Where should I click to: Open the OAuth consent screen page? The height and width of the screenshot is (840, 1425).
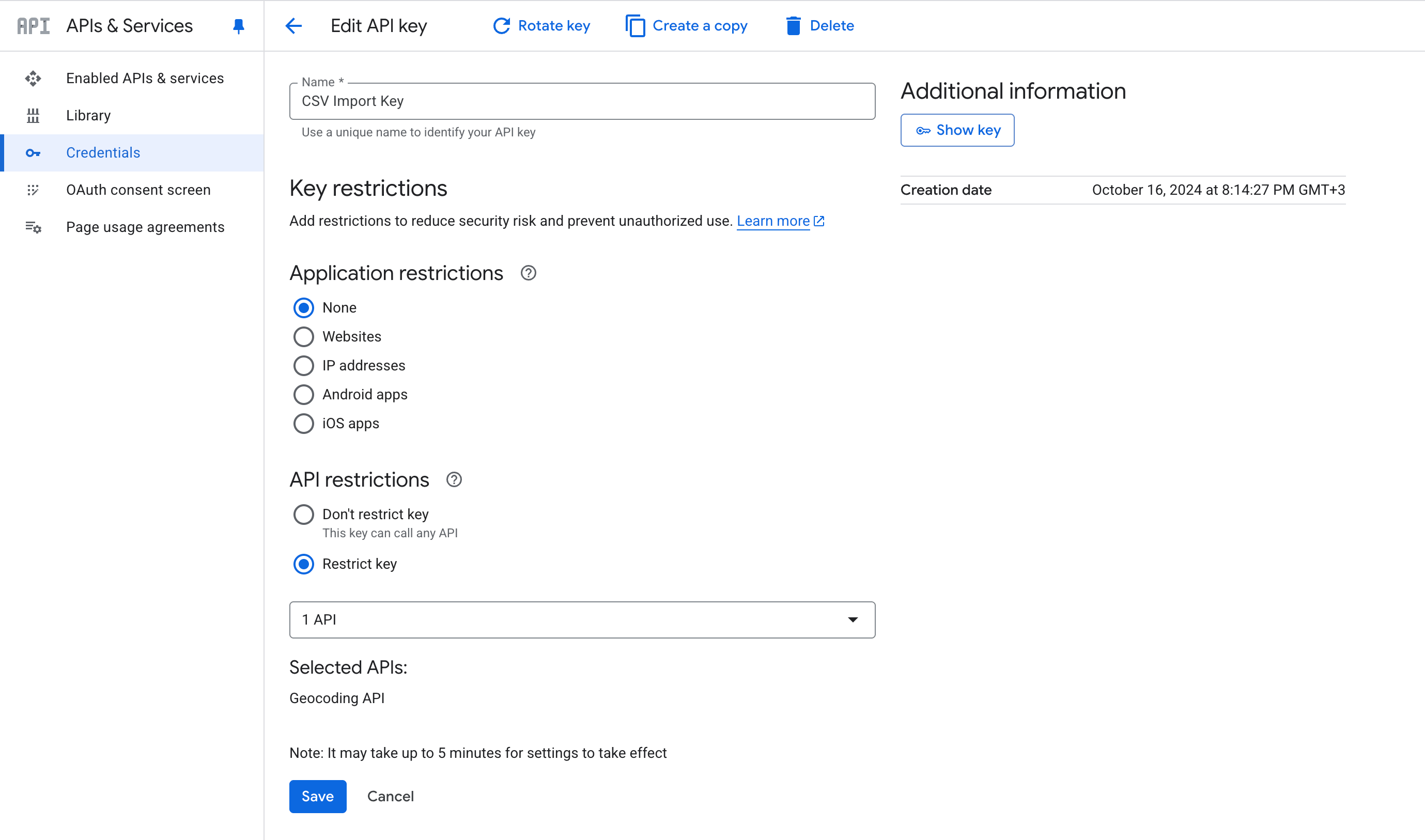(x=138, y=190)
